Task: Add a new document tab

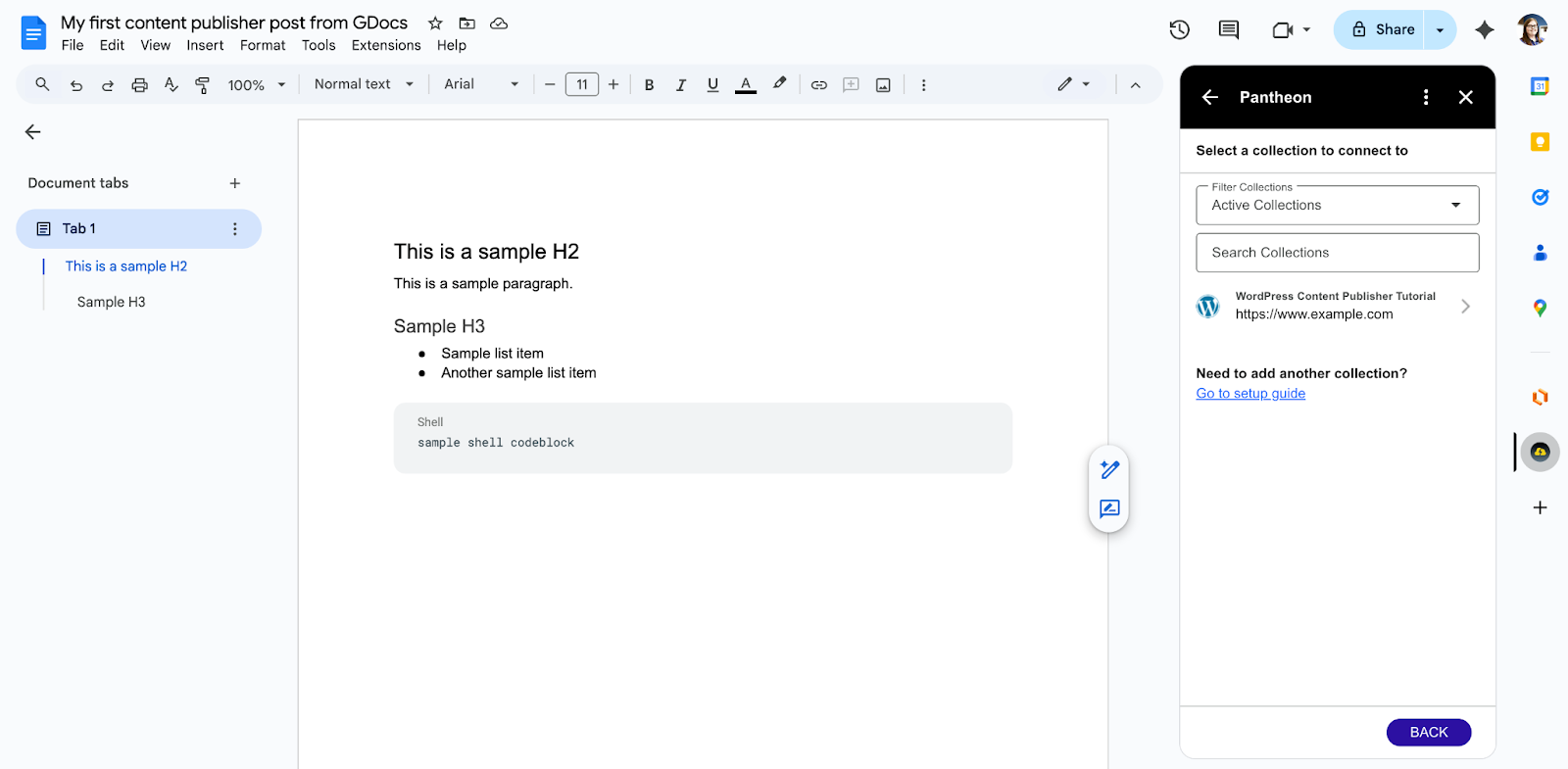Action: (x=235, y=183)
